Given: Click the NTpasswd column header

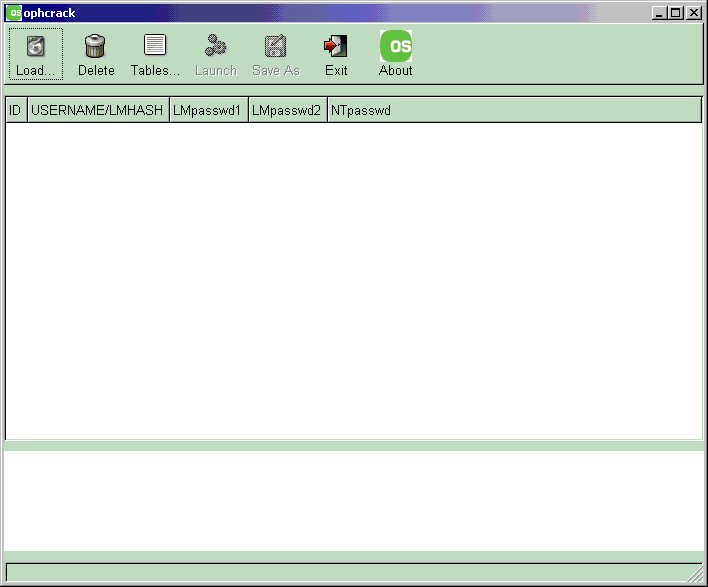Looking at the screenshot, I should [514, 110].
